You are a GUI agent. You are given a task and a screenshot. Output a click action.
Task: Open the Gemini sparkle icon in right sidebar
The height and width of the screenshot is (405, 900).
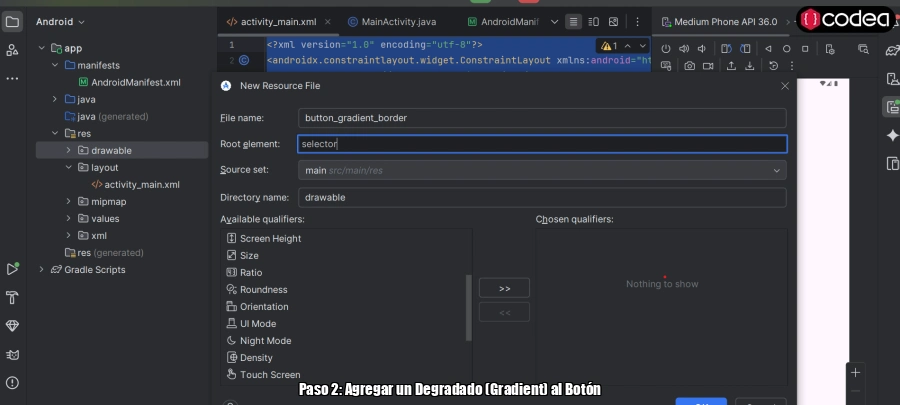click(x=891, y=136)
